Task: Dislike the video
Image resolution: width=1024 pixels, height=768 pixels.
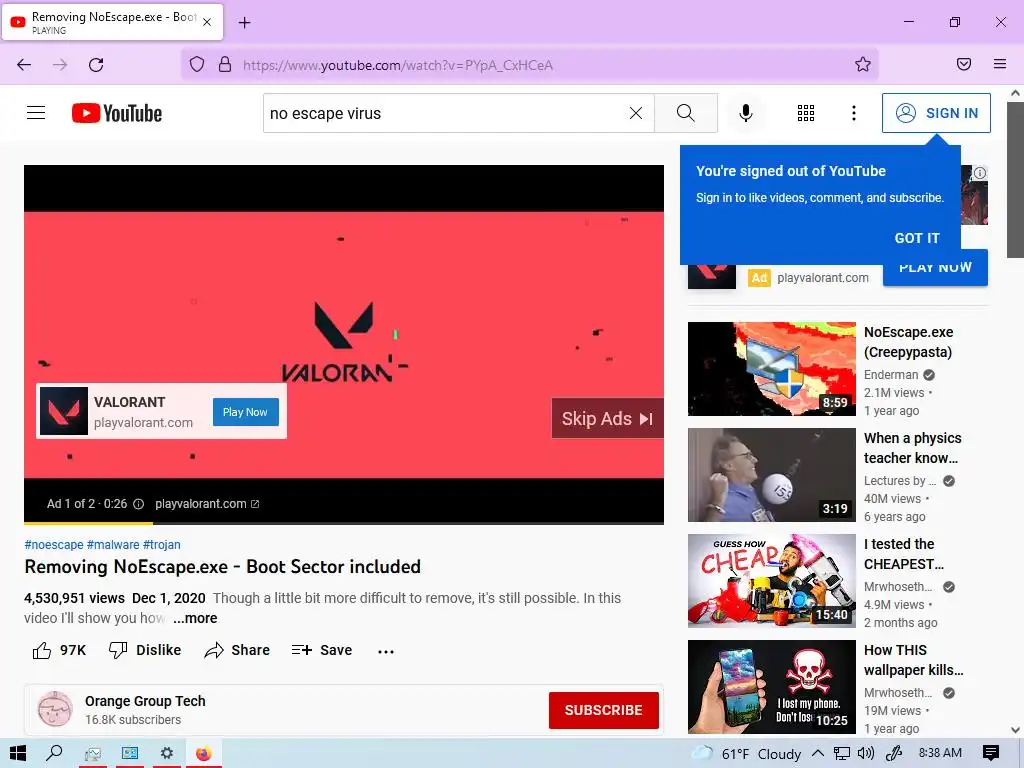Action: click(145, 650)
